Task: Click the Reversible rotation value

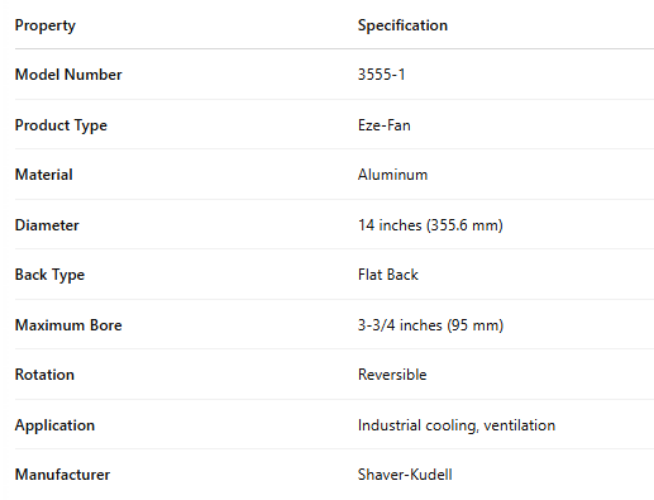Action: [392, 375]
